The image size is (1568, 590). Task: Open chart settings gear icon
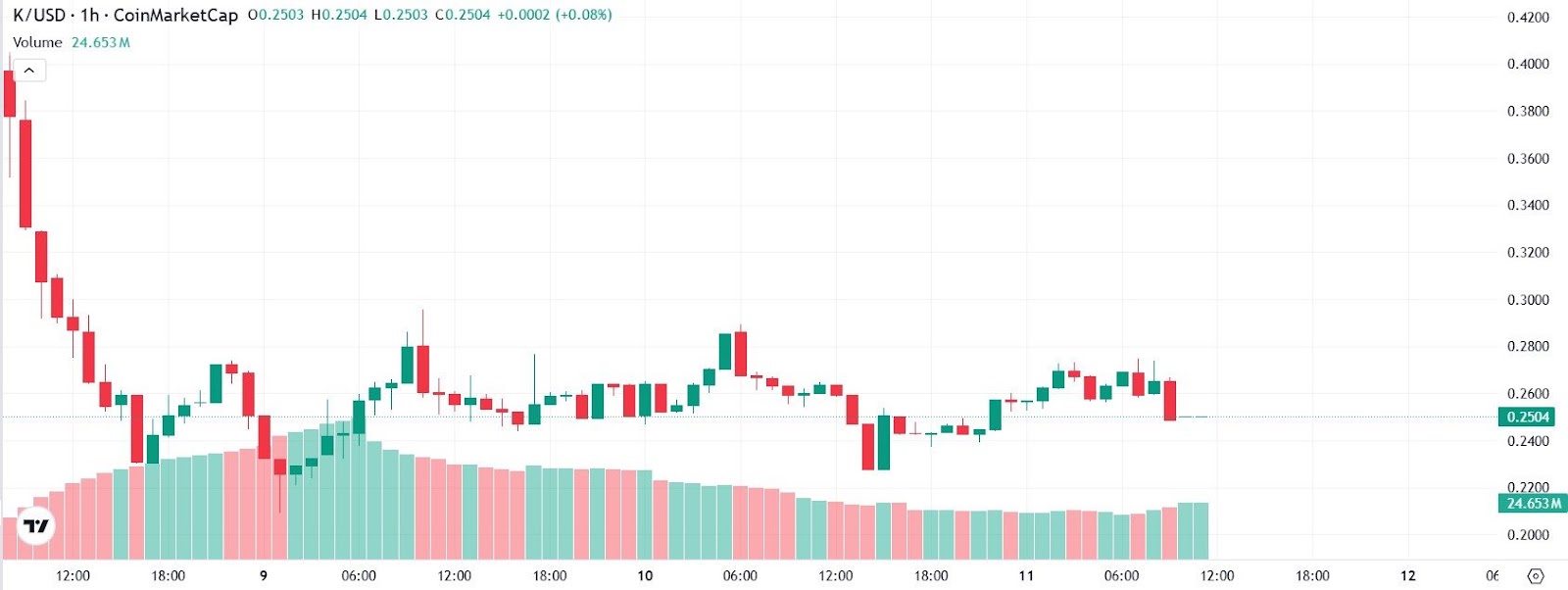coord(1536,576)
